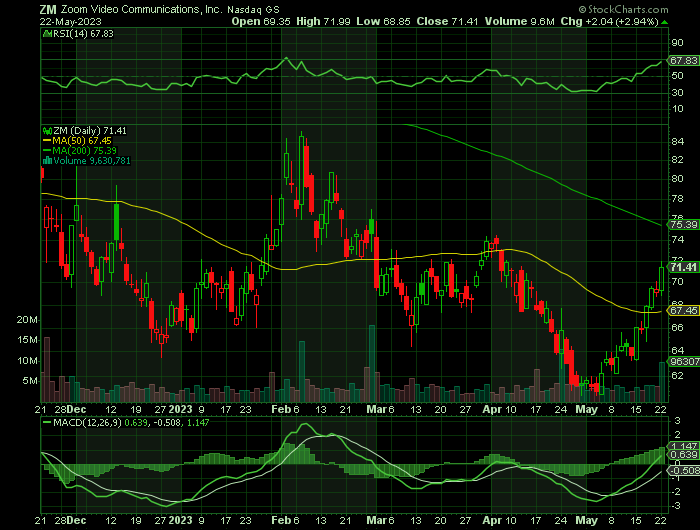Image resolution: width=700 pixels, height=530 pixels.
Task: Click the -3 level on MACD axis
Action: point(677,506)
